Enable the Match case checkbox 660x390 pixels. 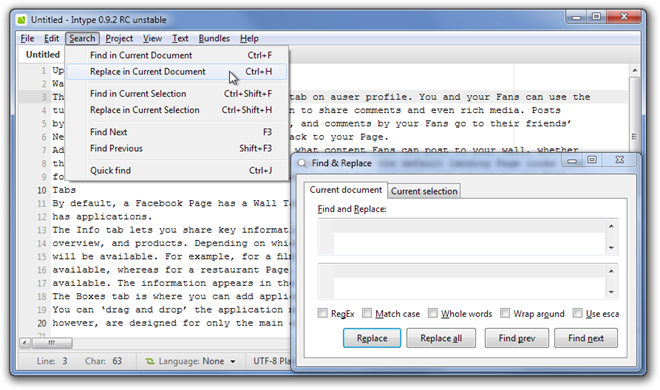pyautogui.click(x=367, y=313)
